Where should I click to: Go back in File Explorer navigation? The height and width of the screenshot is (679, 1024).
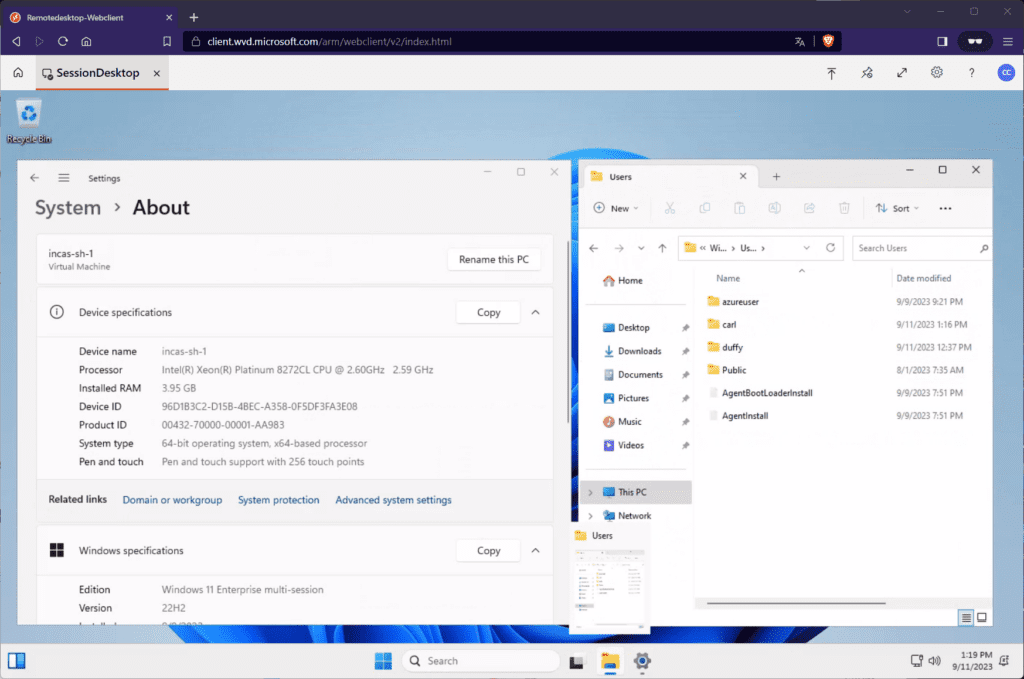coord(594,248)
